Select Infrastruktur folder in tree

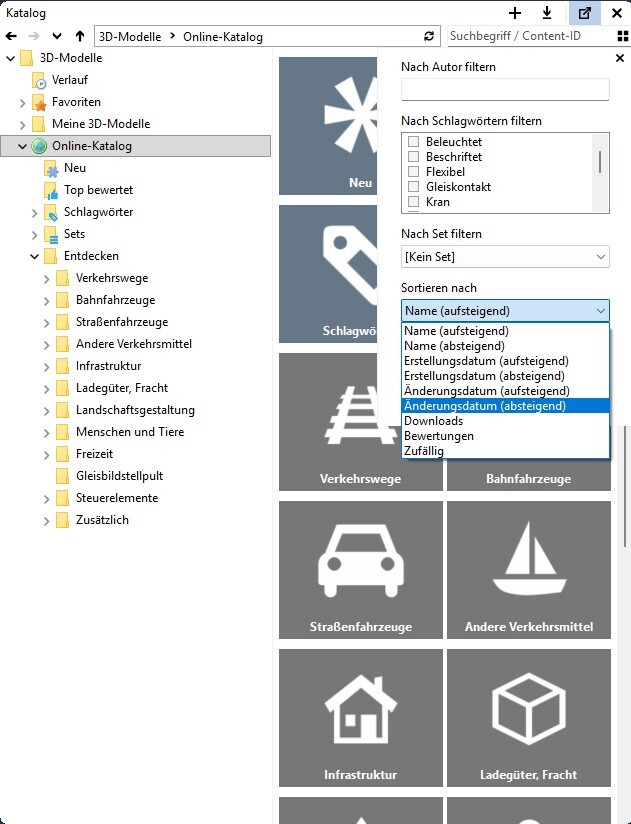(108, 366)
